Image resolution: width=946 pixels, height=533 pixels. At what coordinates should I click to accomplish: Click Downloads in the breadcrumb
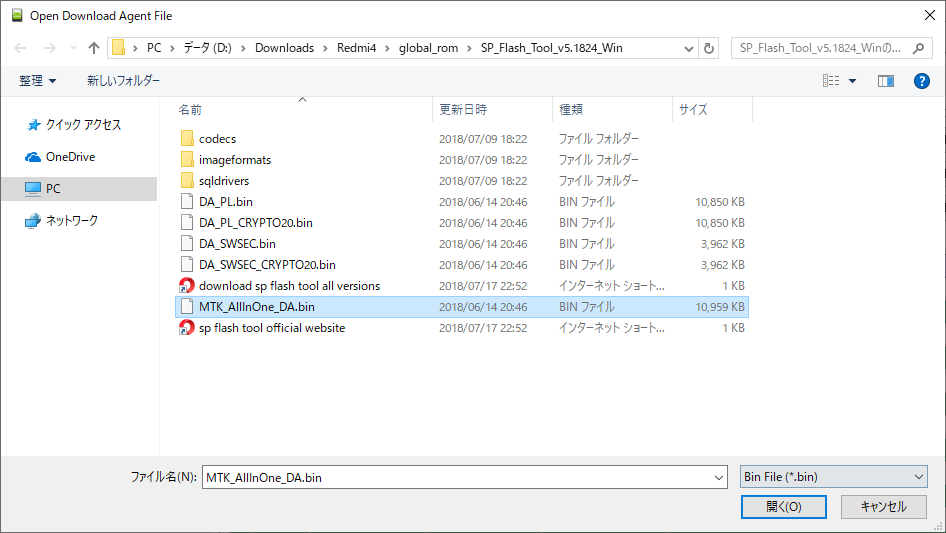click(x=284, y=48)
